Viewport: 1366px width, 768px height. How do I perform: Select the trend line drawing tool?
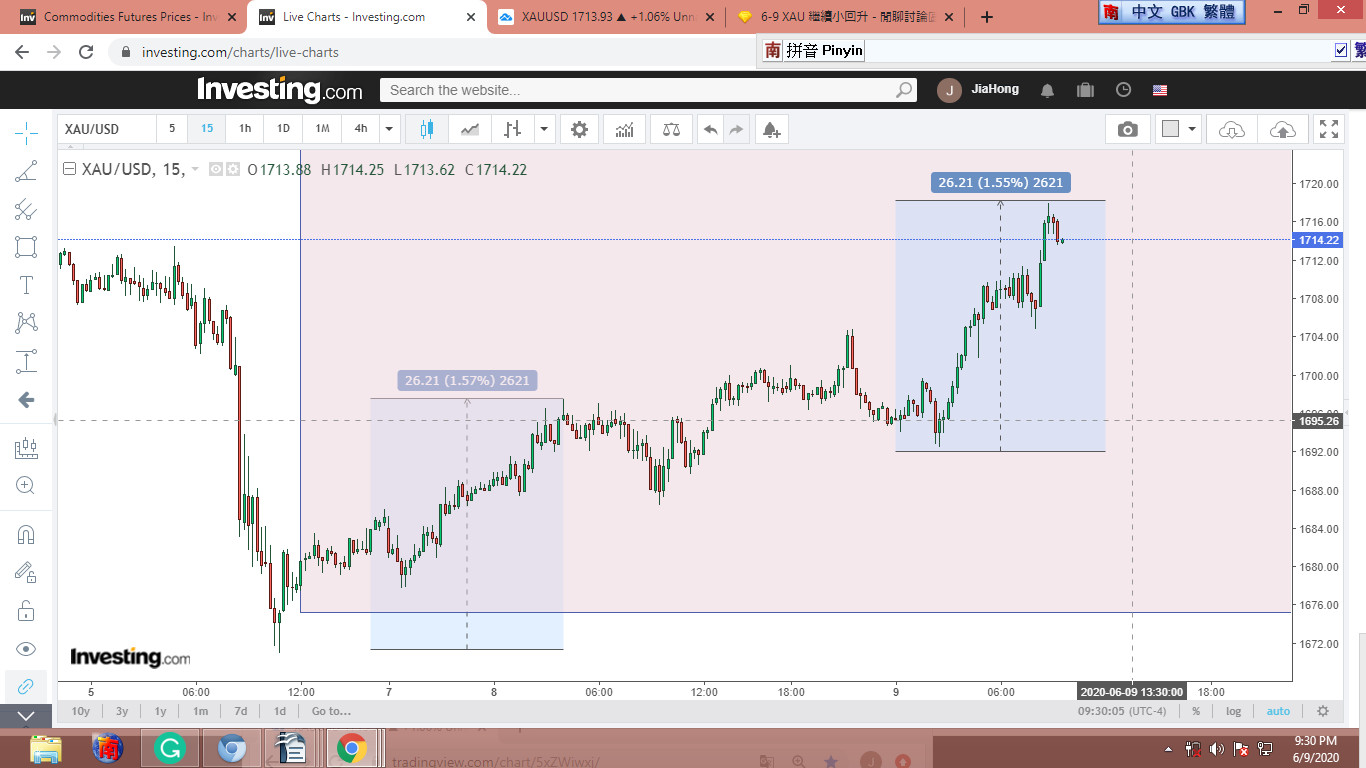[x=26, y=171]
